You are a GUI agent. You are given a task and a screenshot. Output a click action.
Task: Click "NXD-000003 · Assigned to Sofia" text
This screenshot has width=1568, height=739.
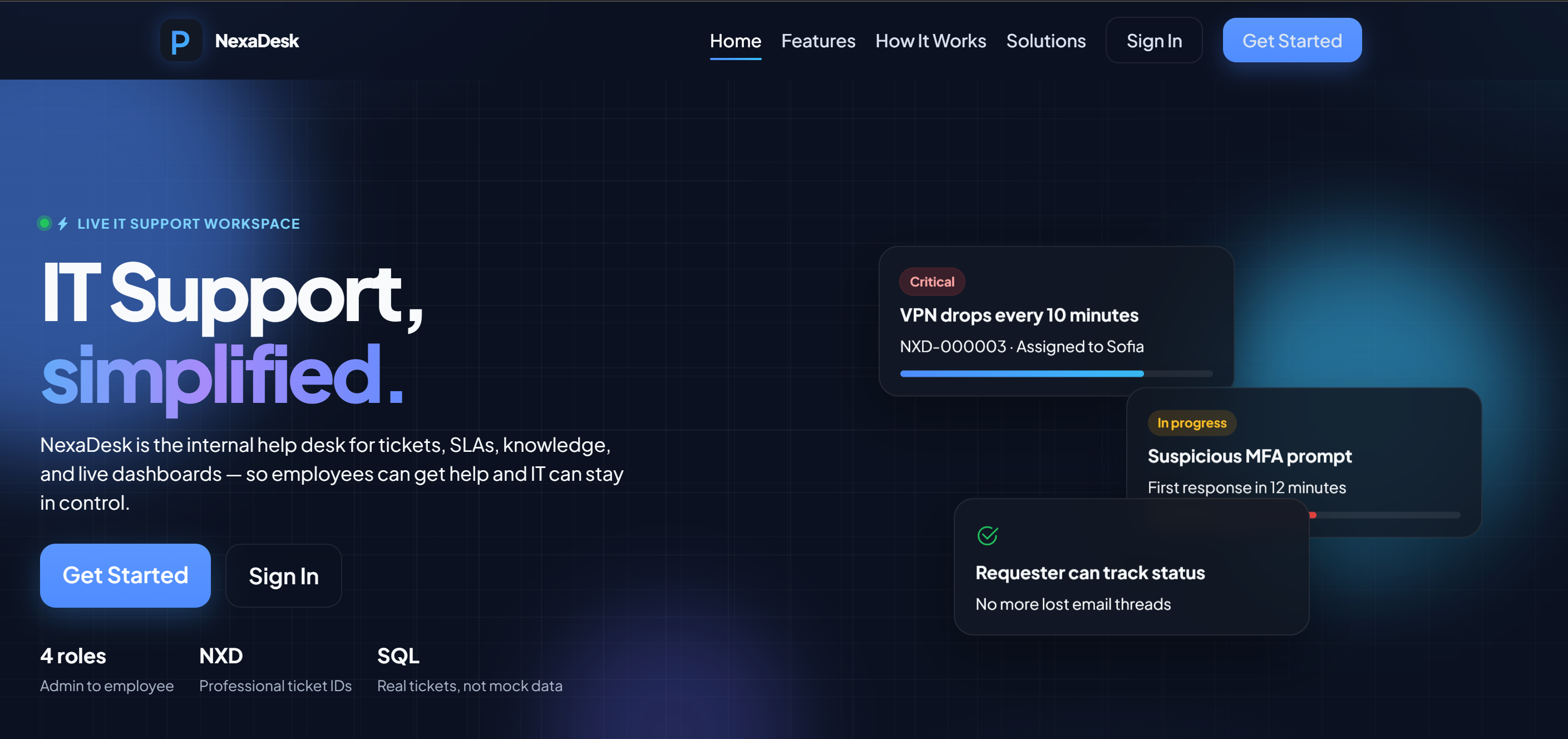[1022, 346]
